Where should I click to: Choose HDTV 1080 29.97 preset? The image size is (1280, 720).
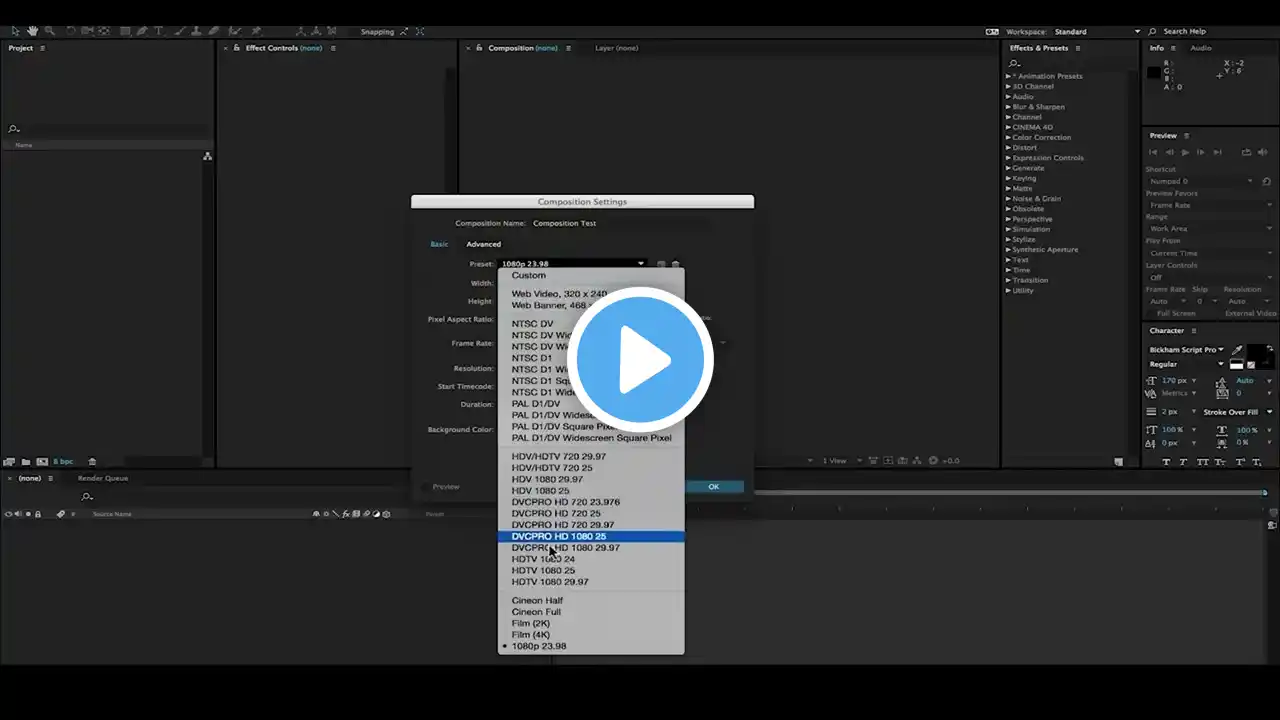[591, 582]
